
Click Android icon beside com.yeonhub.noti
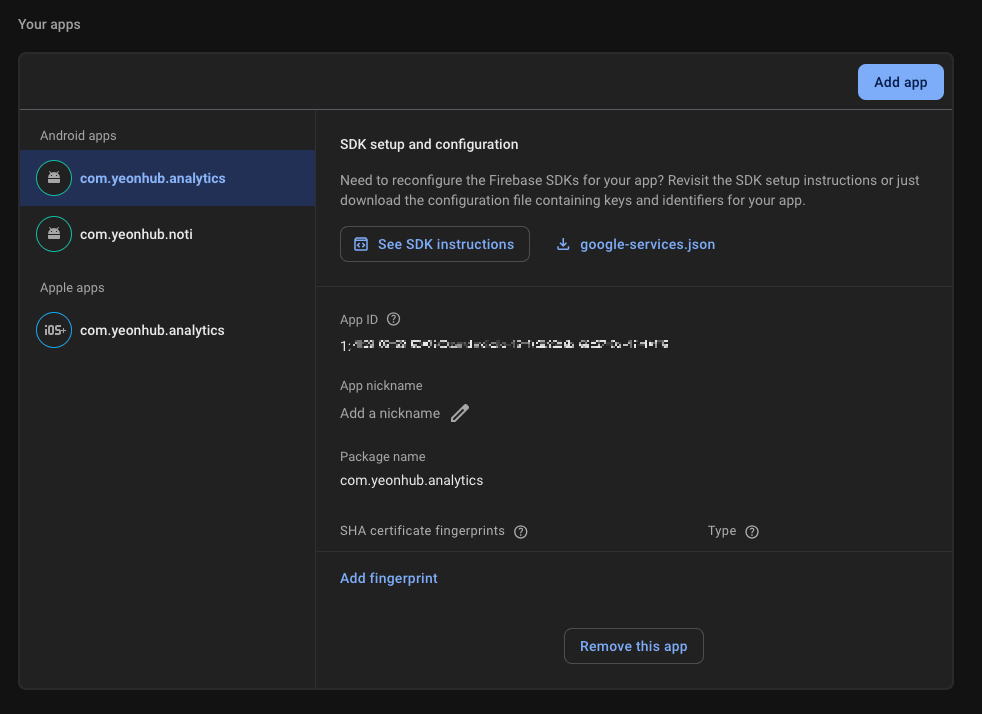(x=54, y=234)
